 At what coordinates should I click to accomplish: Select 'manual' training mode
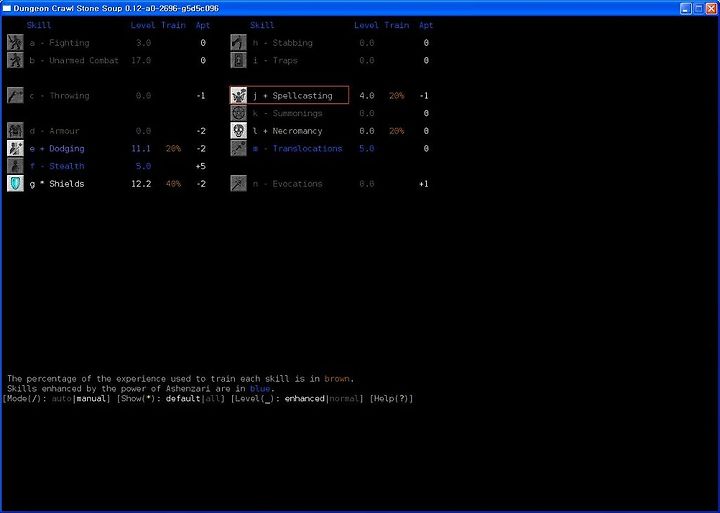(91, 398)
